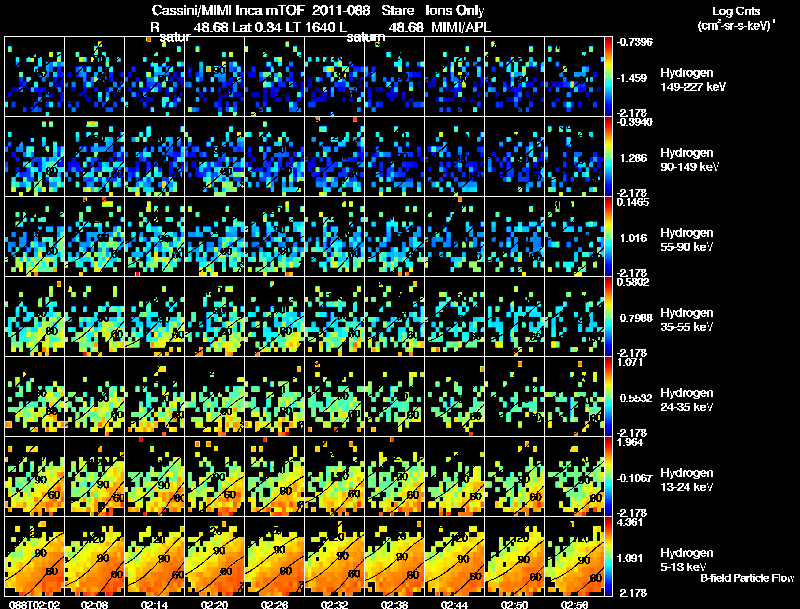This screenshot has width=800, height=609.
Task: Click the -0.1067 colorbar value
Action: click(634, 478)
